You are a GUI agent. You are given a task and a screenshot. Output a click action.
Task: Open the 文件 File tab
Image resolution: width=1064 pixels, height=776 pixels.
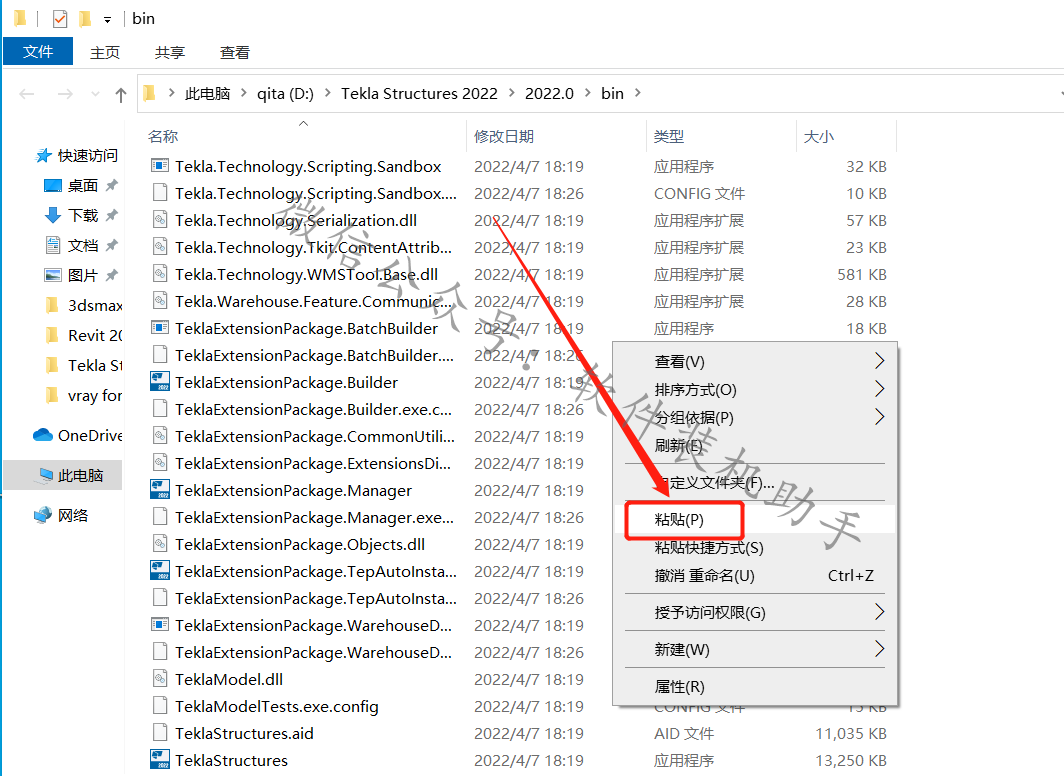(38, 52)
